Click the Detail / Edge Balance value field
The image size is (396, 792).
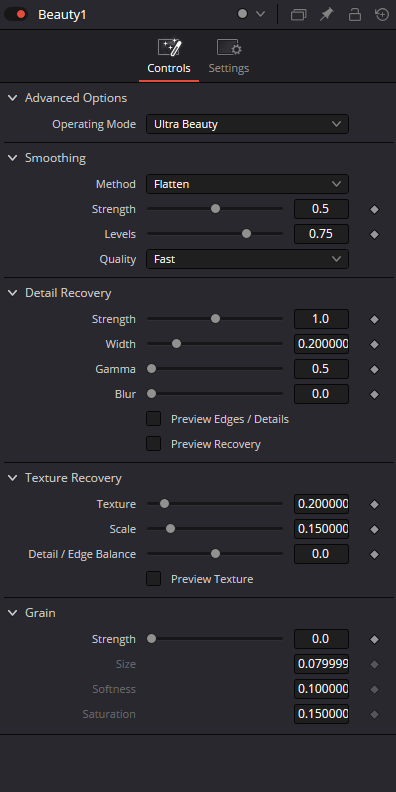321,554
